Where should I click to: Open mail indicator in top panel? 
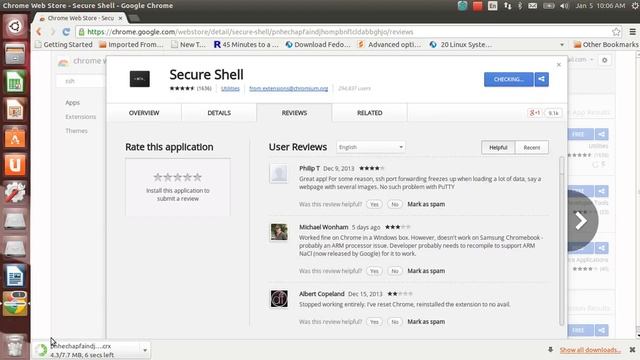point(533,6)
